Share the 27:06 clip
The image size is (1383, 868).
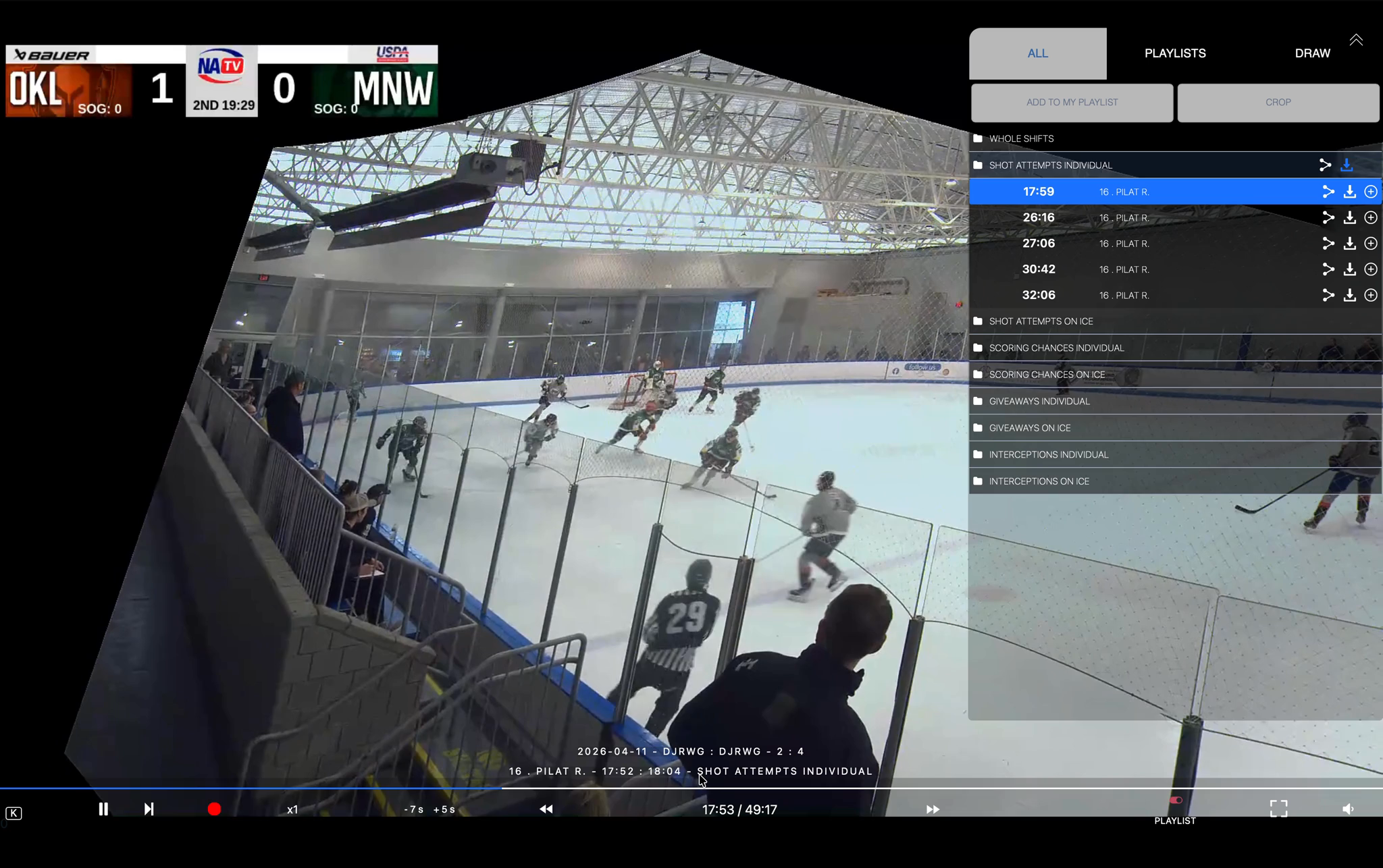click(1328, 243)
